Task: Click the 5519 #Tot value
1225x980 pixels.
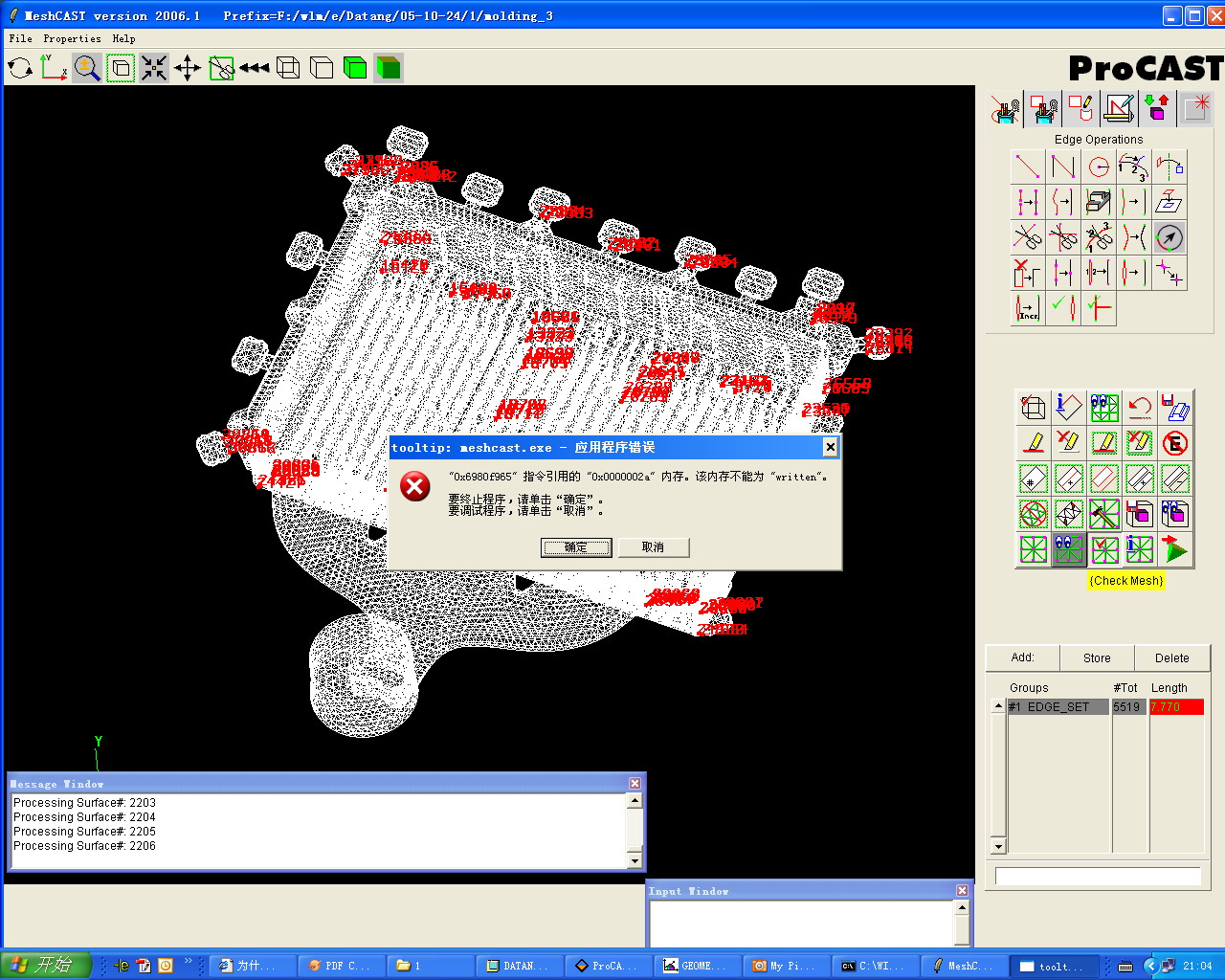Action: (1128, 707)
